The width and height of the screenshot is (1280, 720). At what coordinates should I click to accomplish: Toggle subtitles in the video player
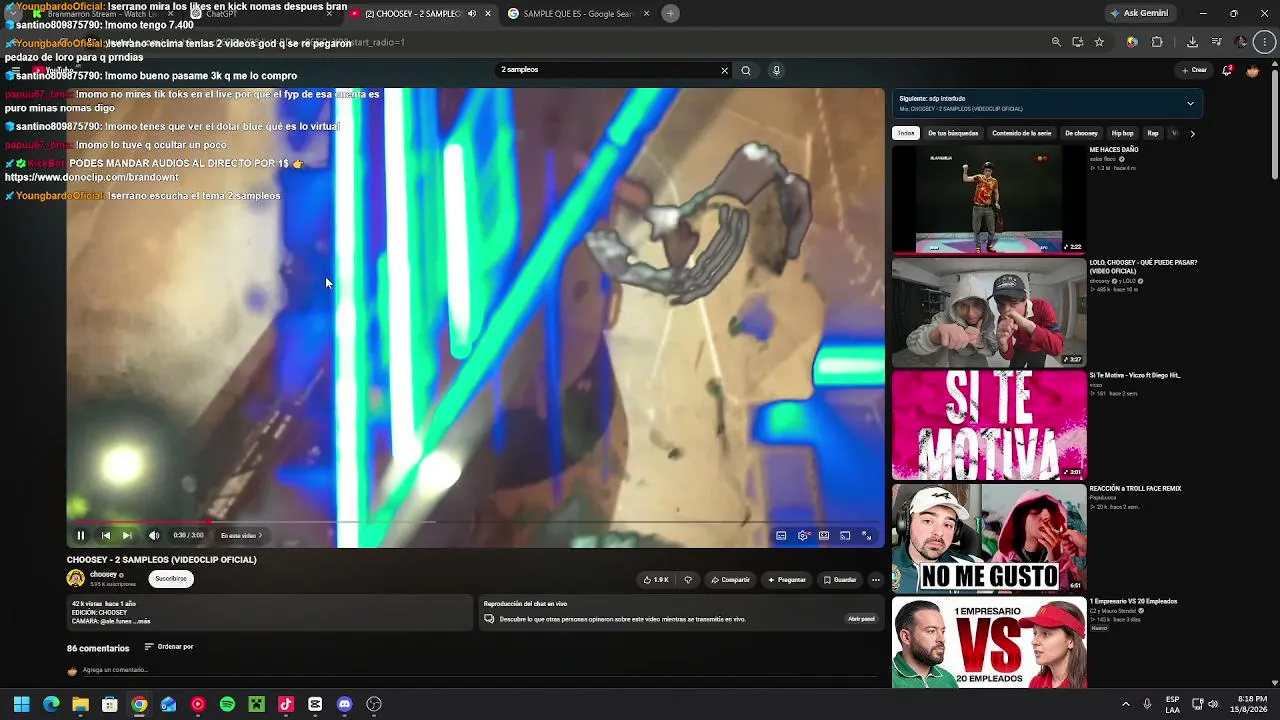click(781, 536)
